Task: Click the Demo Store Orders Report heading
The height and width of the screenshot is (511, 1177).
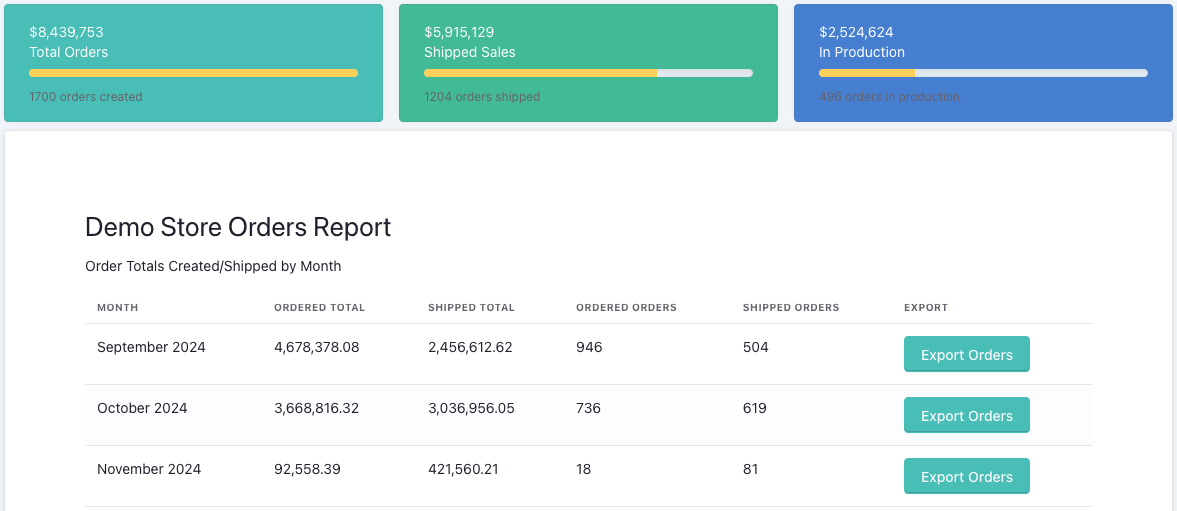Action: click(x=238, y=227)
